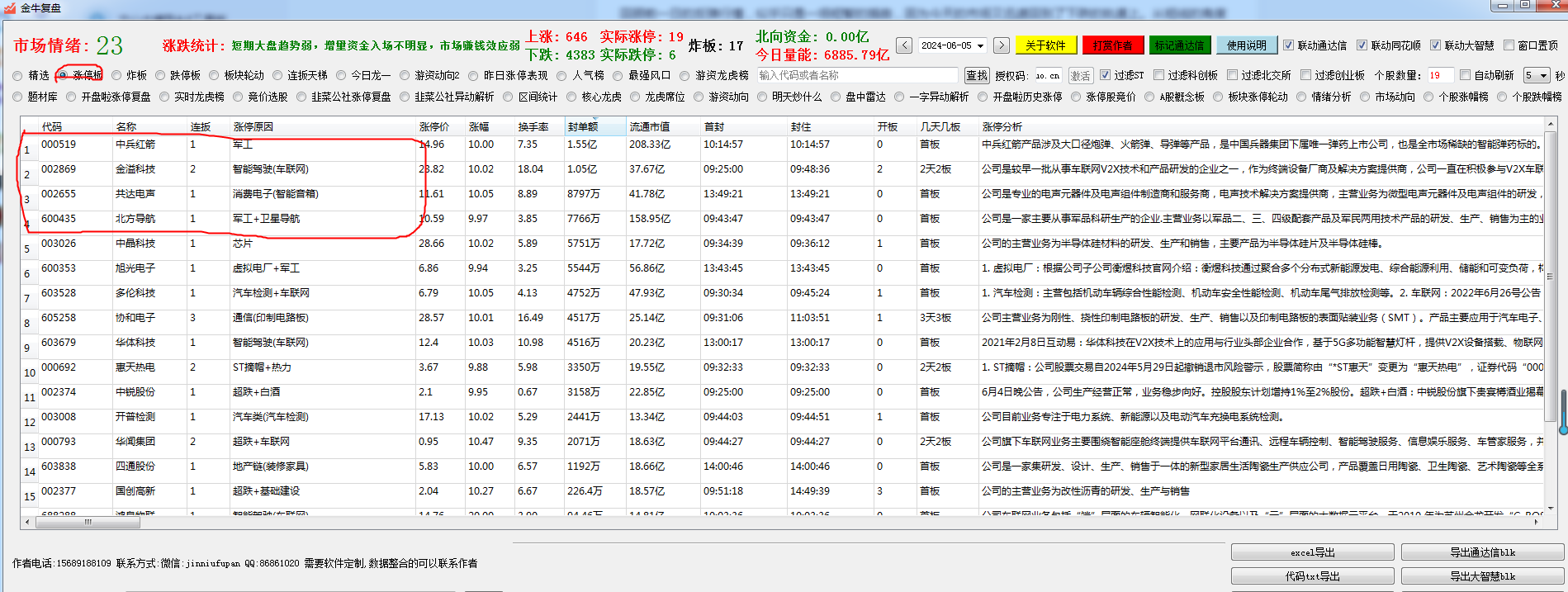Go to the previous date with the left arrow

pyautogui.click(x=904, y=45)
